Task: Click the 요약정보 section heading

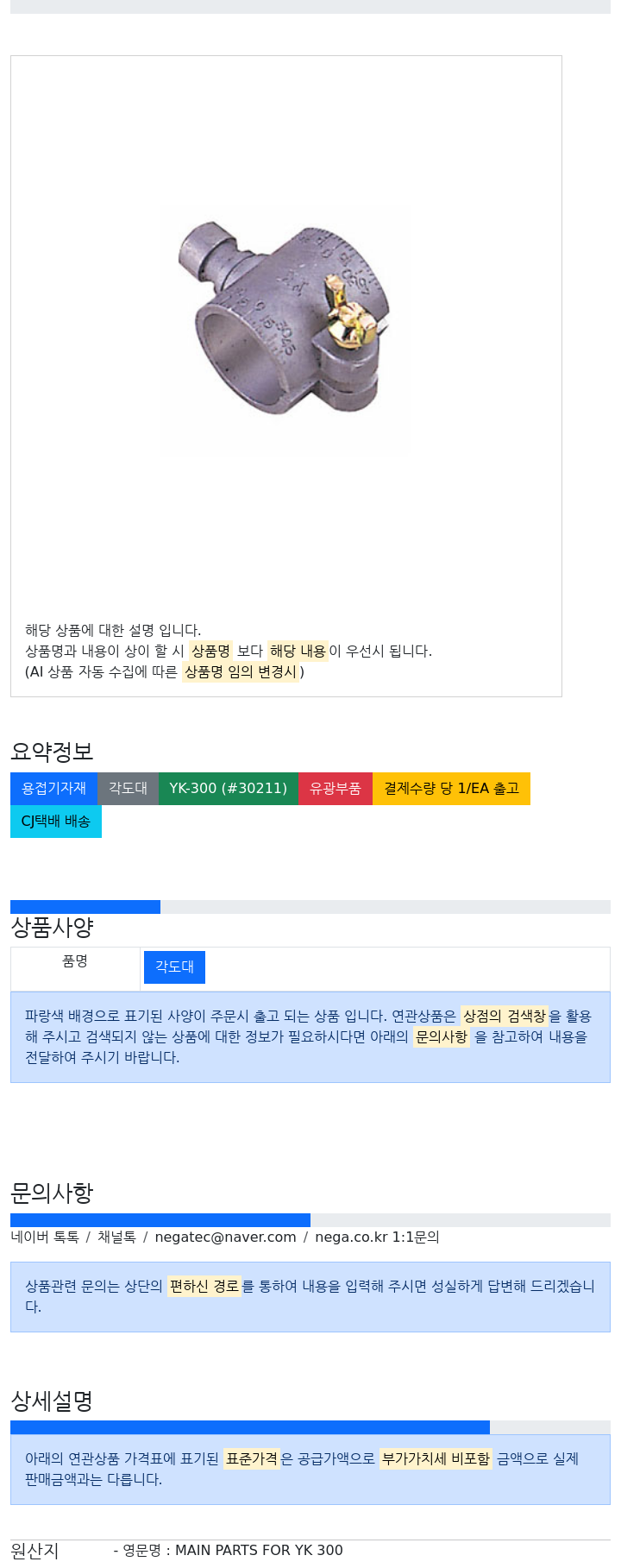Action: click(52, 752)
